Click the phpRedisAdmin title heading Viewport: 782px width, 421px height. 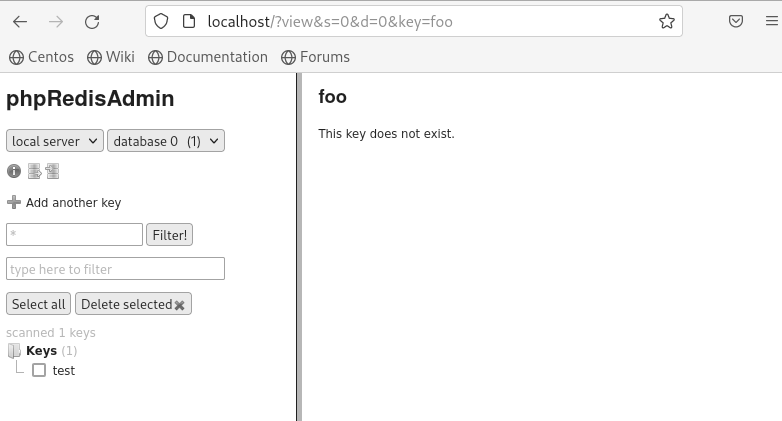pyautogui.click(x=90, y=98)
